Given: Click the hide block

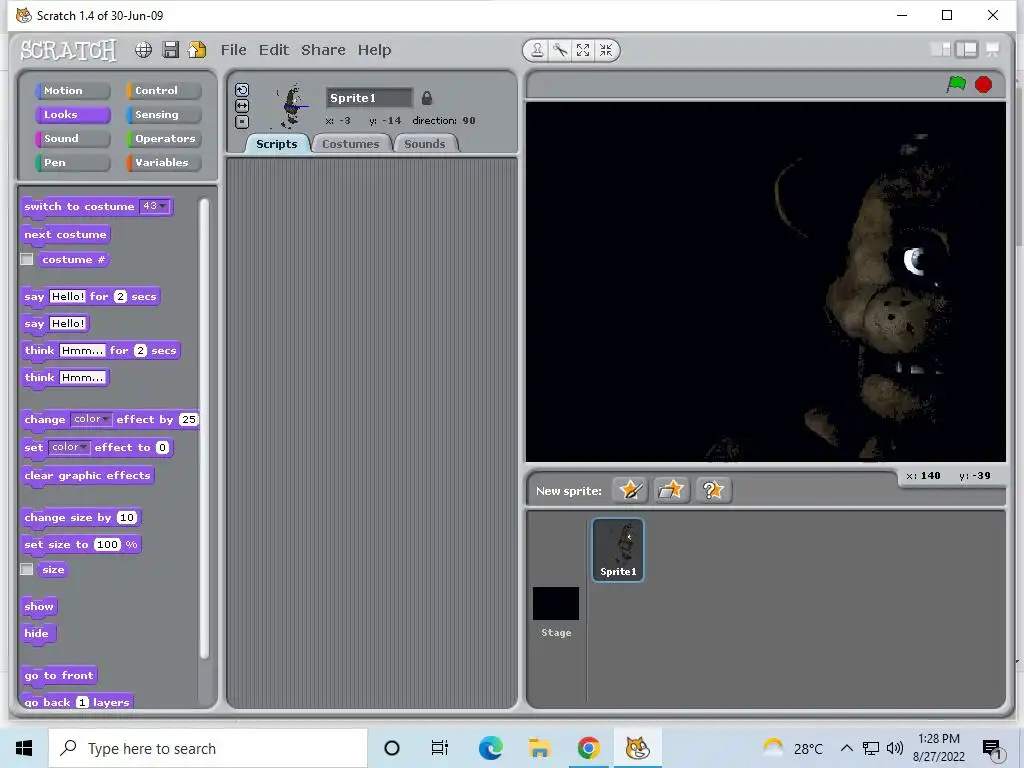Looking at the screenshot, I should [37, 633].
